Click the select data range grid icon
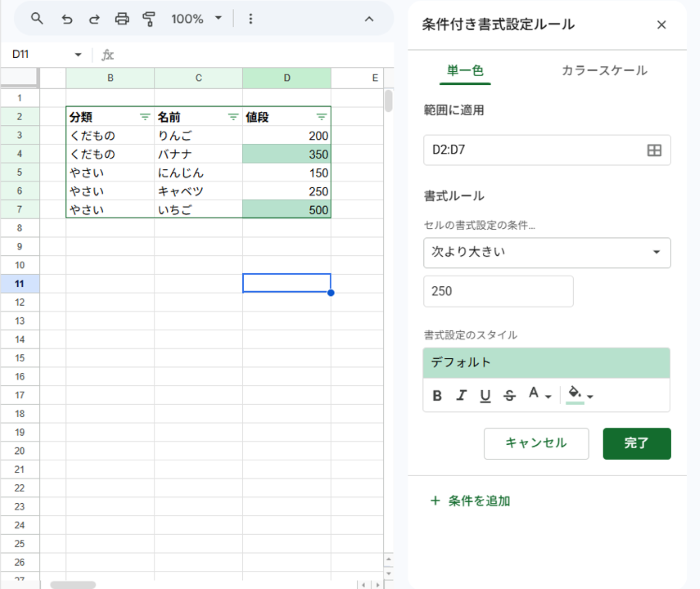Viewport: 700px width, 589px height. point(654,150)
